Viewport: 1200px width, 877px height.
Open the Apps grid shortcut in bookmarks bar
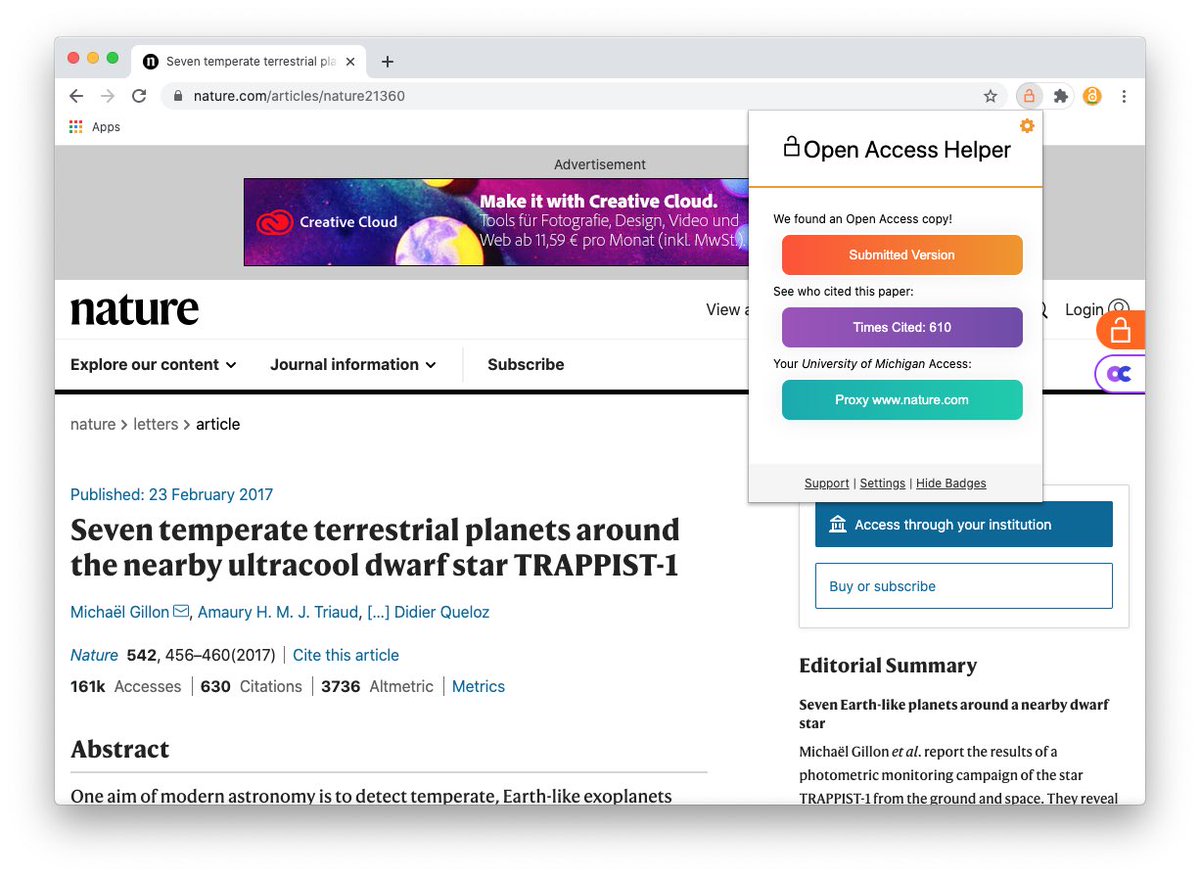pyautogui.click(x=95, y=127)
